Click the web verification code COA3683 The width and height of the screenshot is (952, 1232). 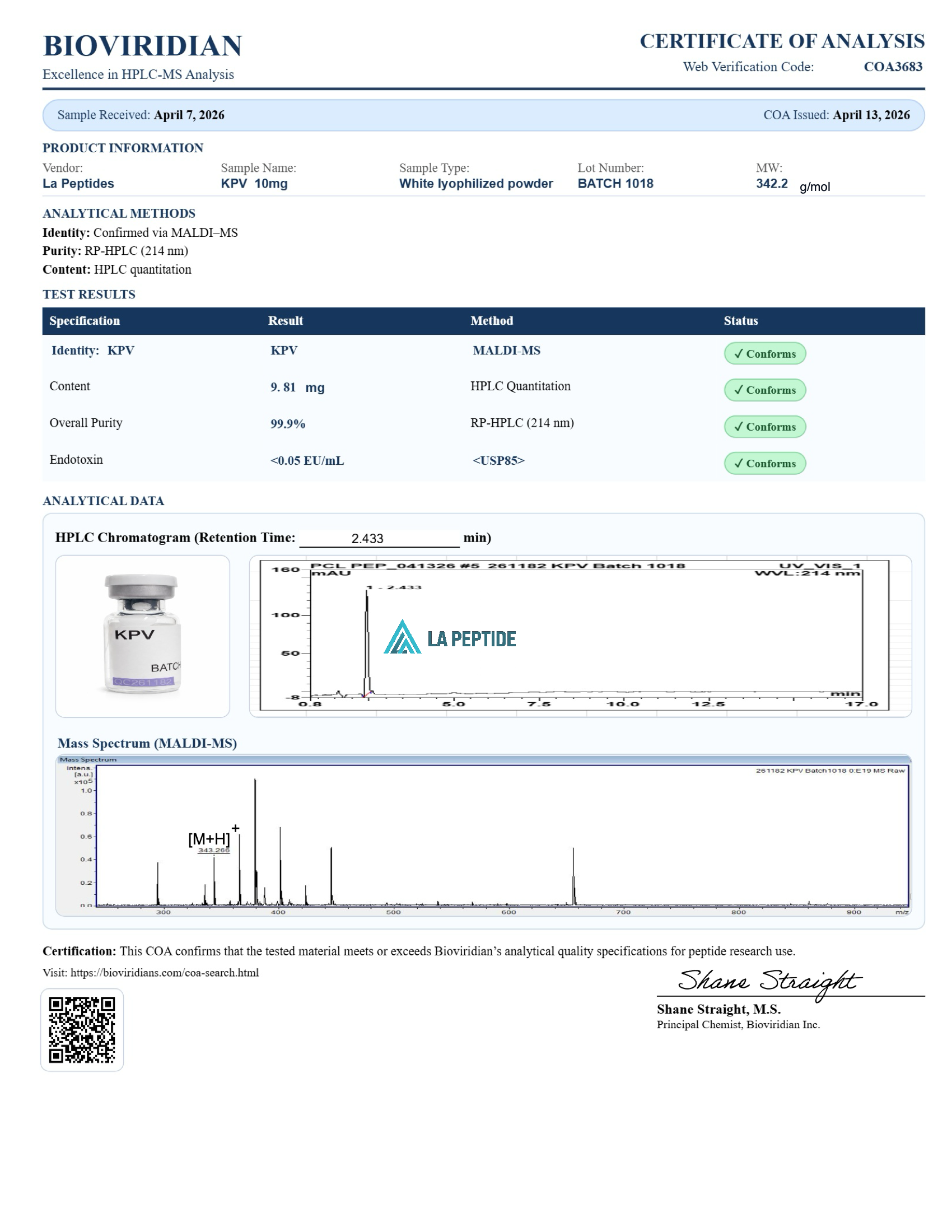(x=892, y=67)
